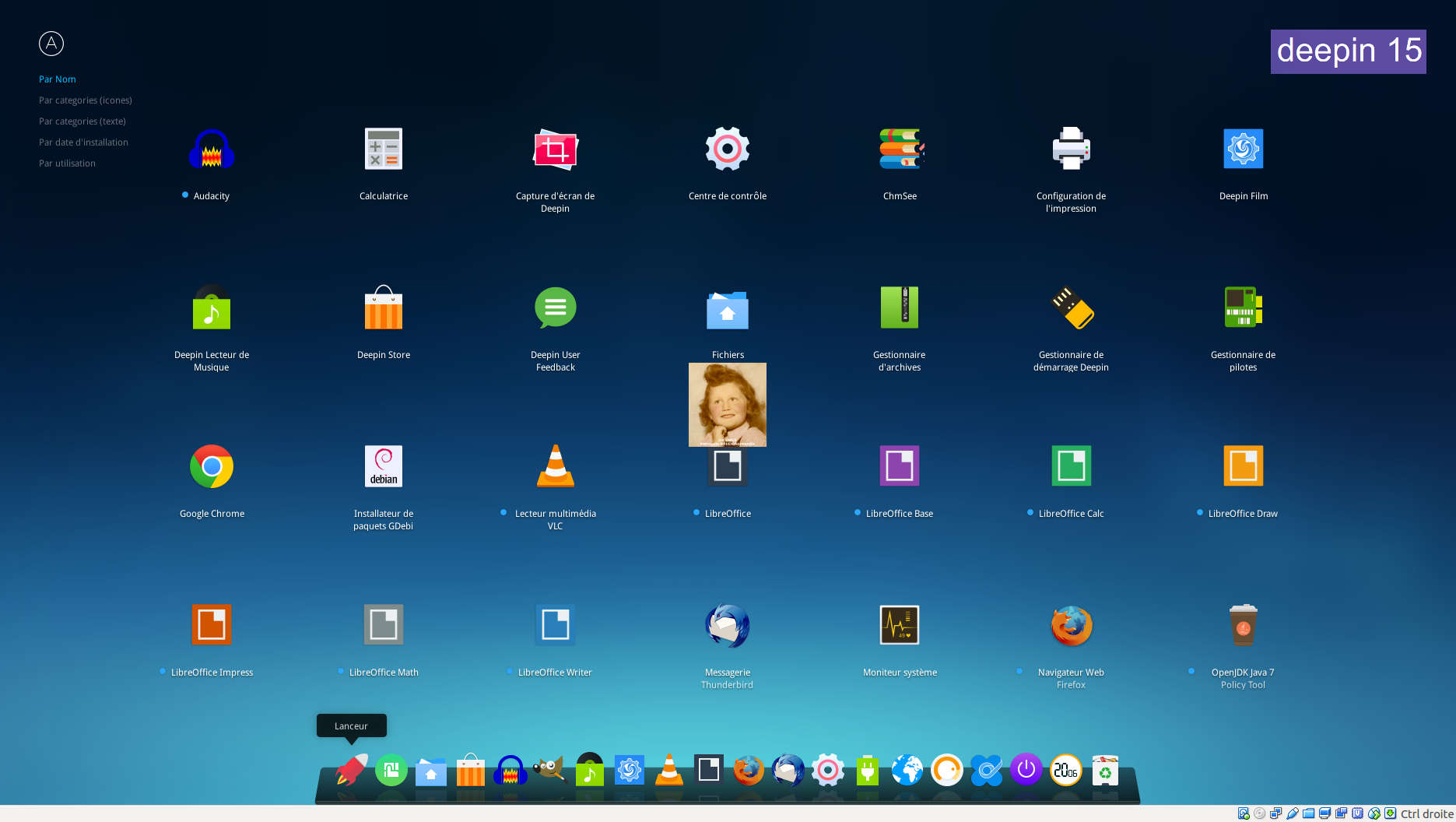Open LibreOffice Impress
Screen dimensions: 1456x822
[212, 625]
